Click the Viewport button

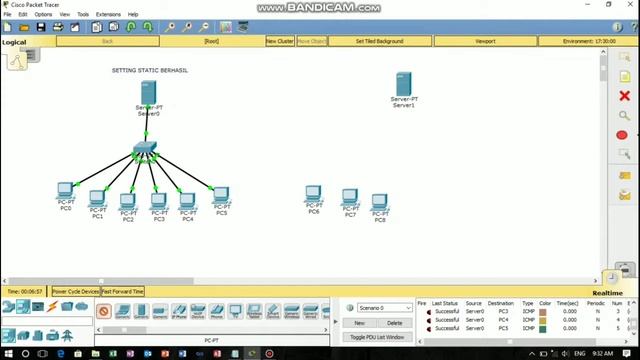point(485,41)
